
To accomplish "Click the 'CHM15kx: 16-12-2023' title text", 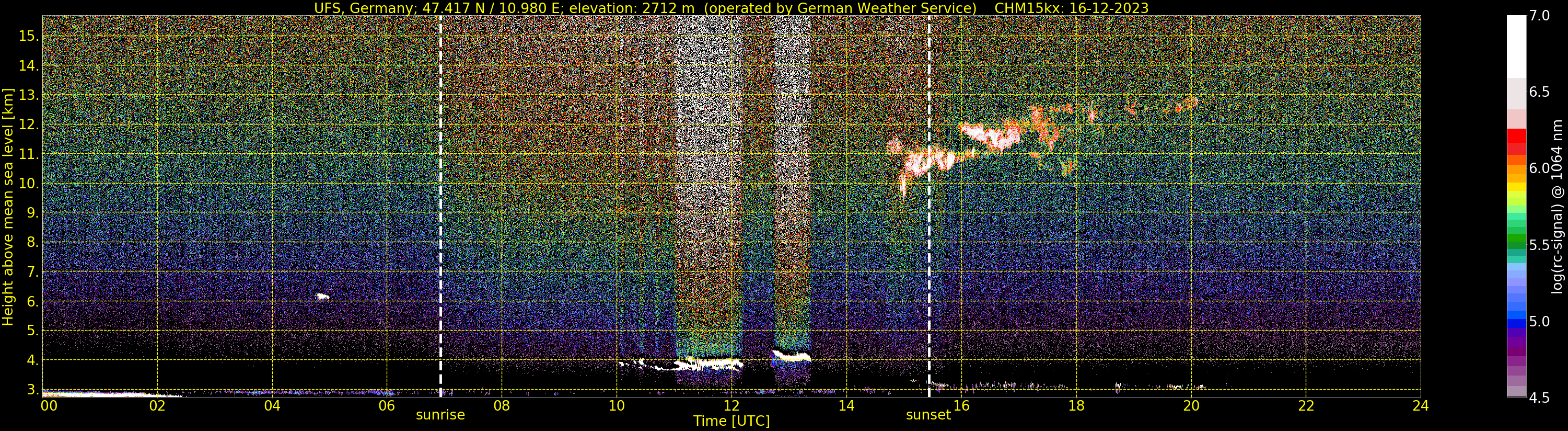I will 1071,8.
